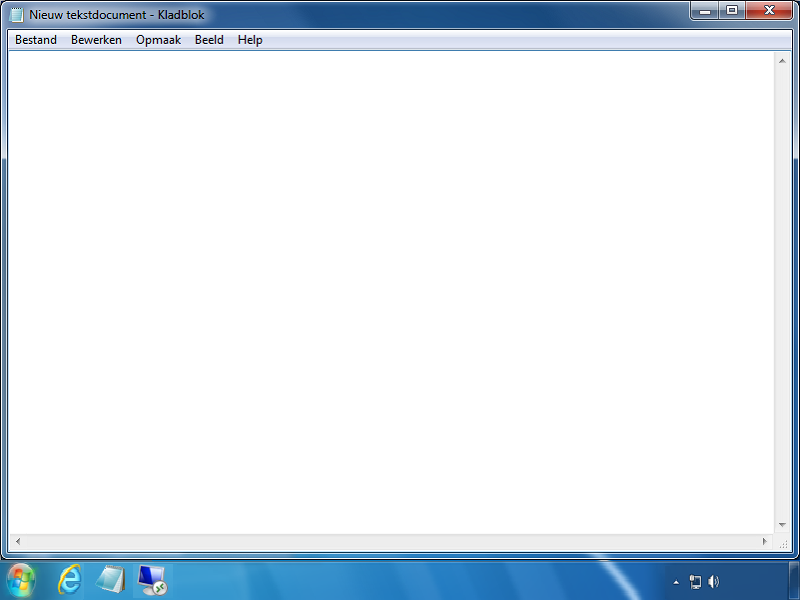800x600 pixels.
Task: Open the Bestand menu
Action: point(36,40)
